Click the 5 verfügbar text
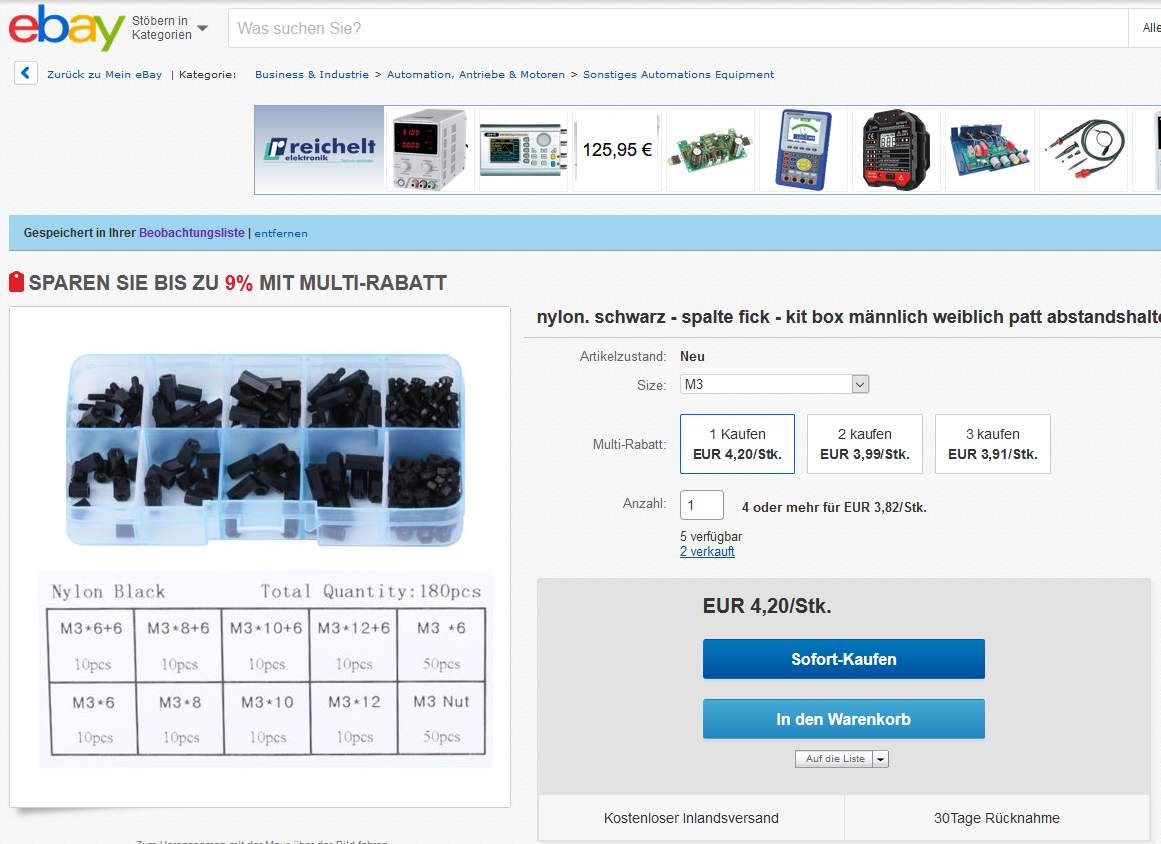Viewport: 1161px width, 844px height. coord(711,536)
